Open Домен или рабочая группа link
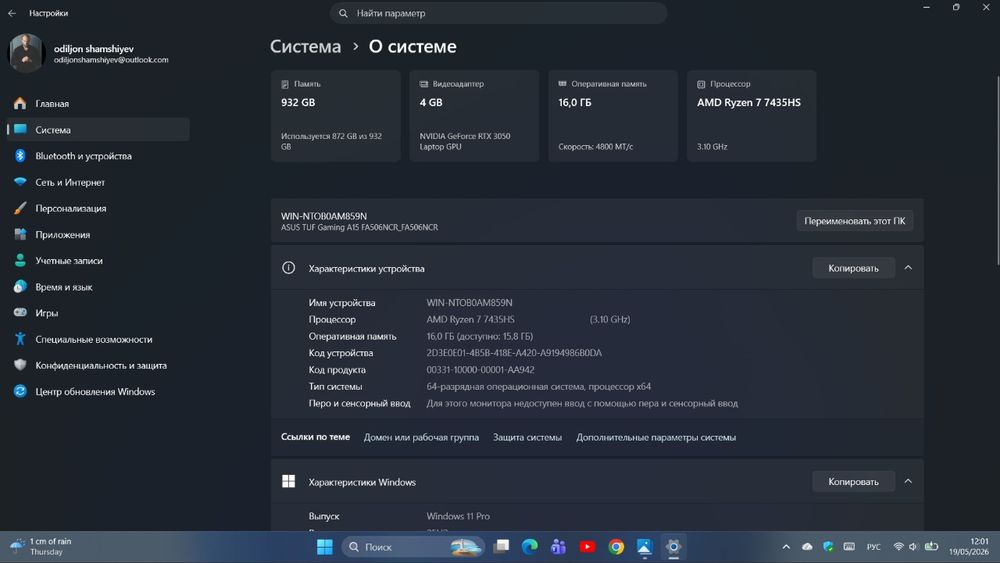Viewport: 1000px width, 563px height. 421,437
